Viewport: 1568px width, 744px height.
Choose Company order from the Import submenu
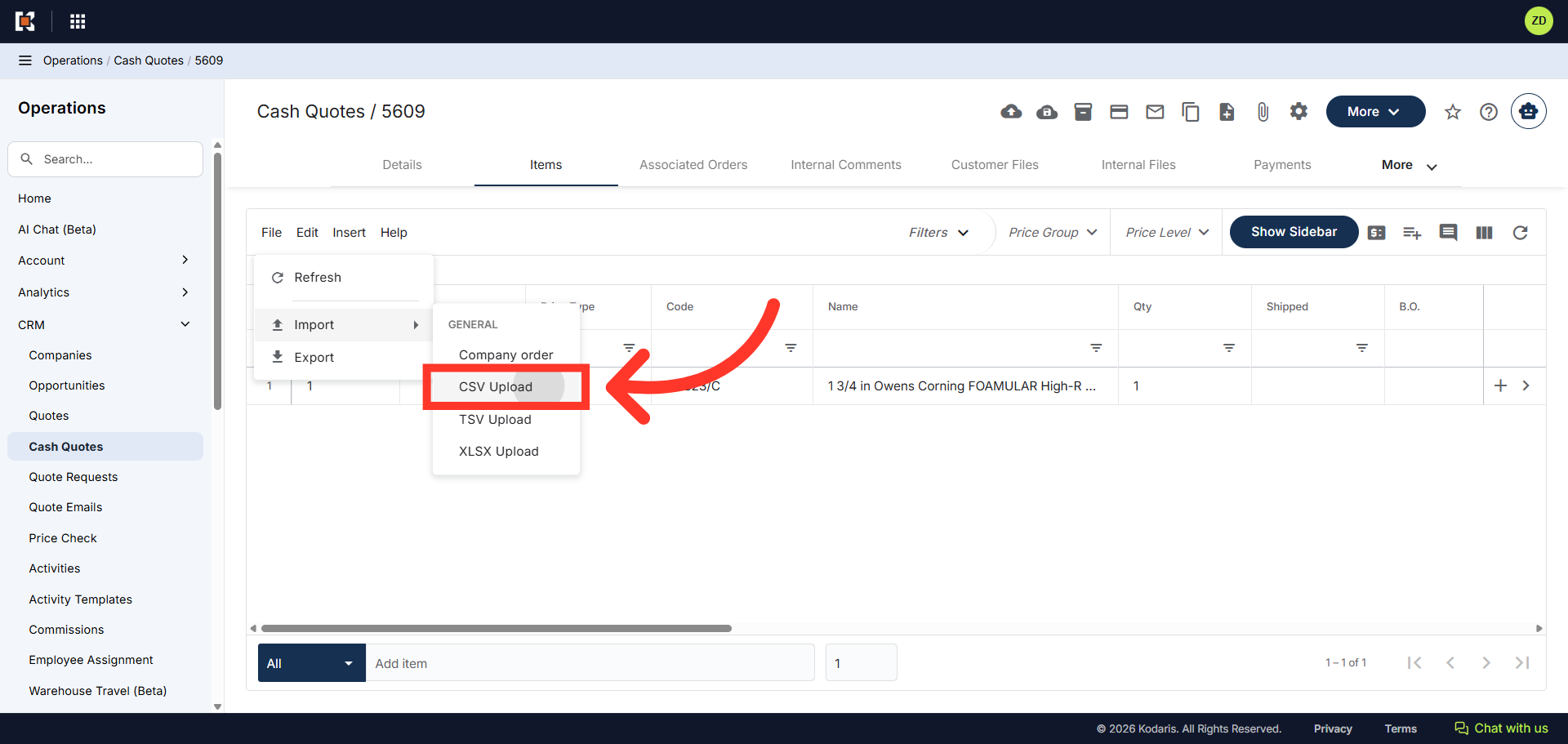(x=506, y=355)
